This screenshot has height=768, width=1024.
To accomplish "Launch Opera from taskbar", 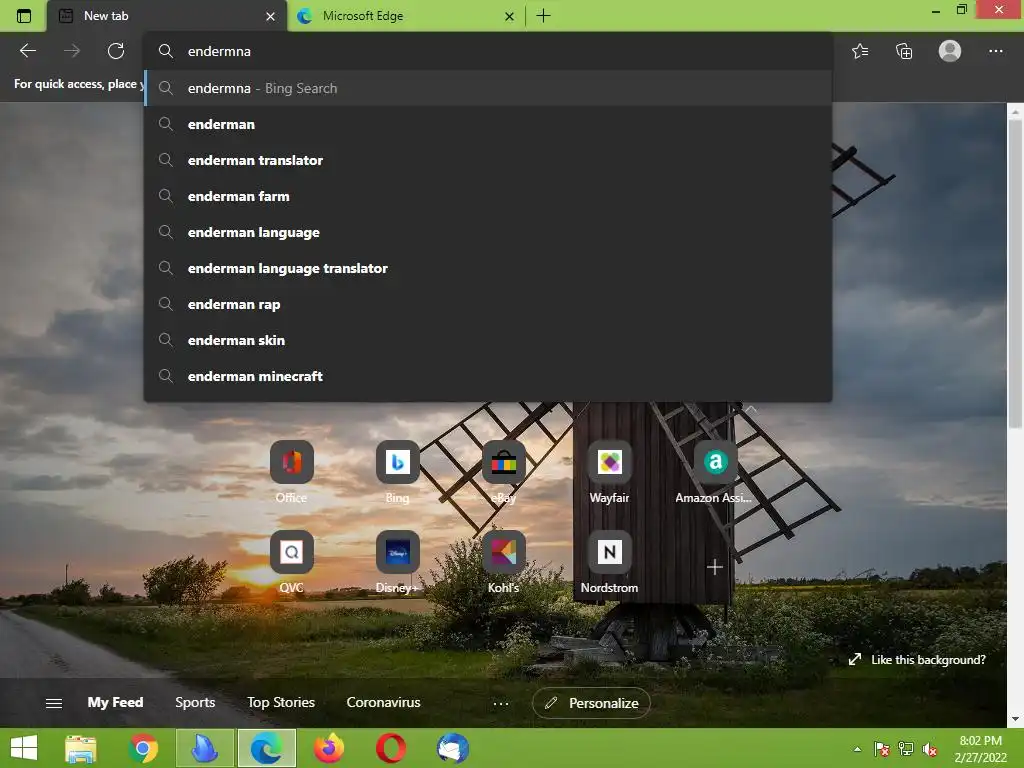I will (x=391, y=748).
